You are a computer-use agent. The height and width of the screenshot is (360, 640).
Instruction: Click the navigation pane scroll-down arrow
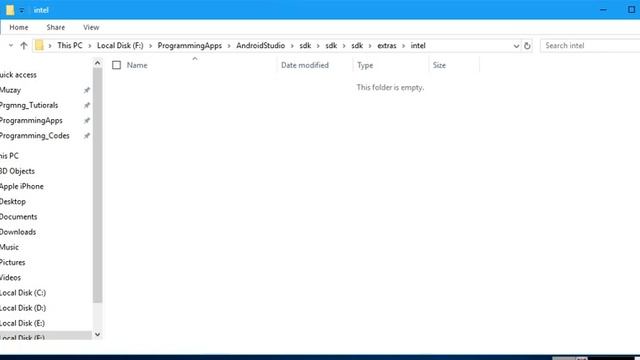97,334
